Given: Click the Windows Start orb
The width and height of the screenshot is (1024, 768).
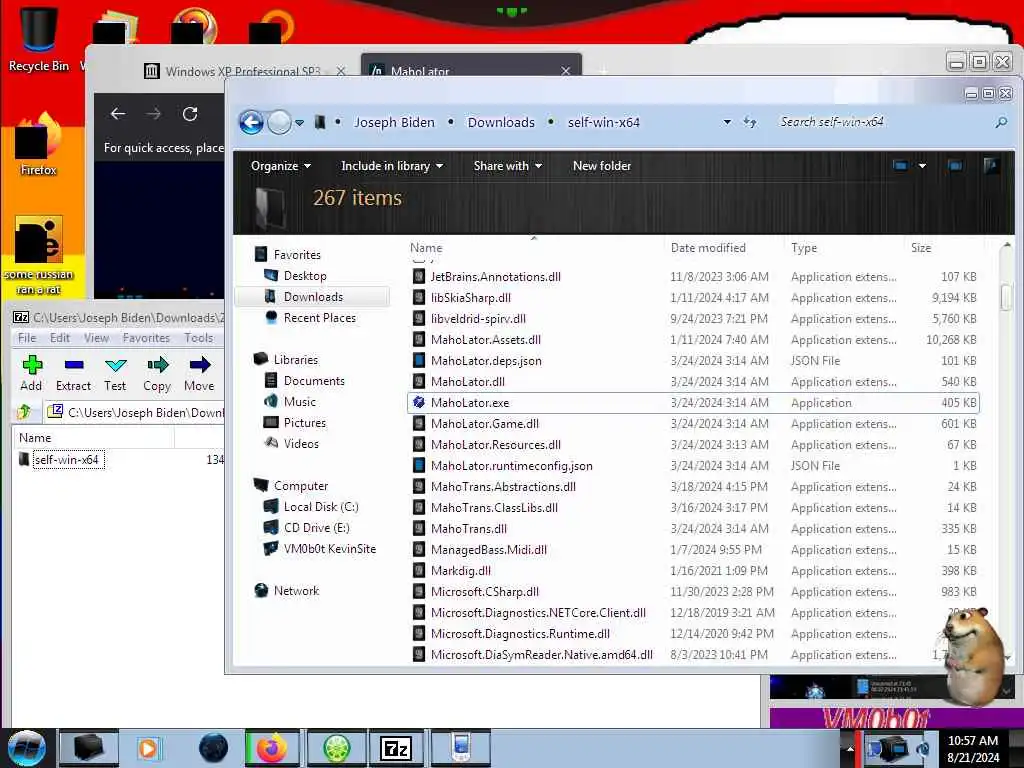Looking at the screenshot, I should [26, 748].
